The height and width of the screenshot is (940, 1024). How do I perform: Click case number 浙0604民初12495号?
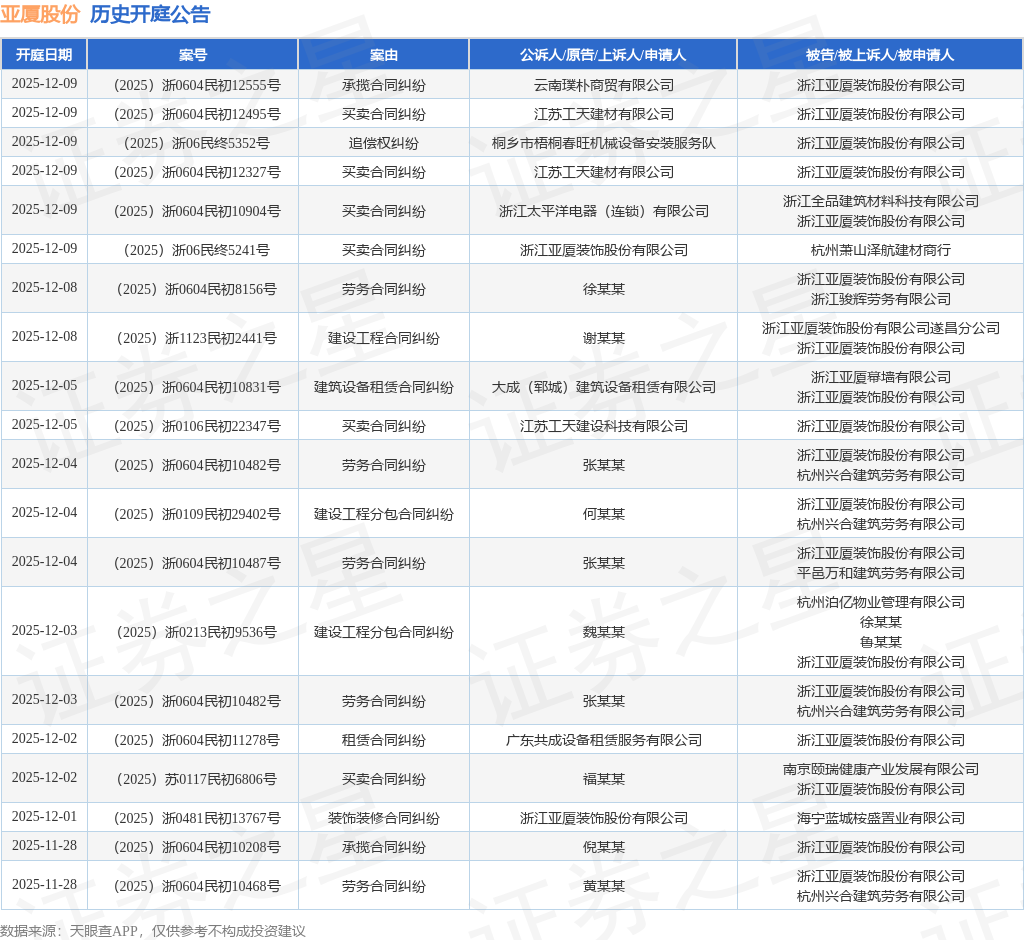pyautogui.click(x=197, y=114)
